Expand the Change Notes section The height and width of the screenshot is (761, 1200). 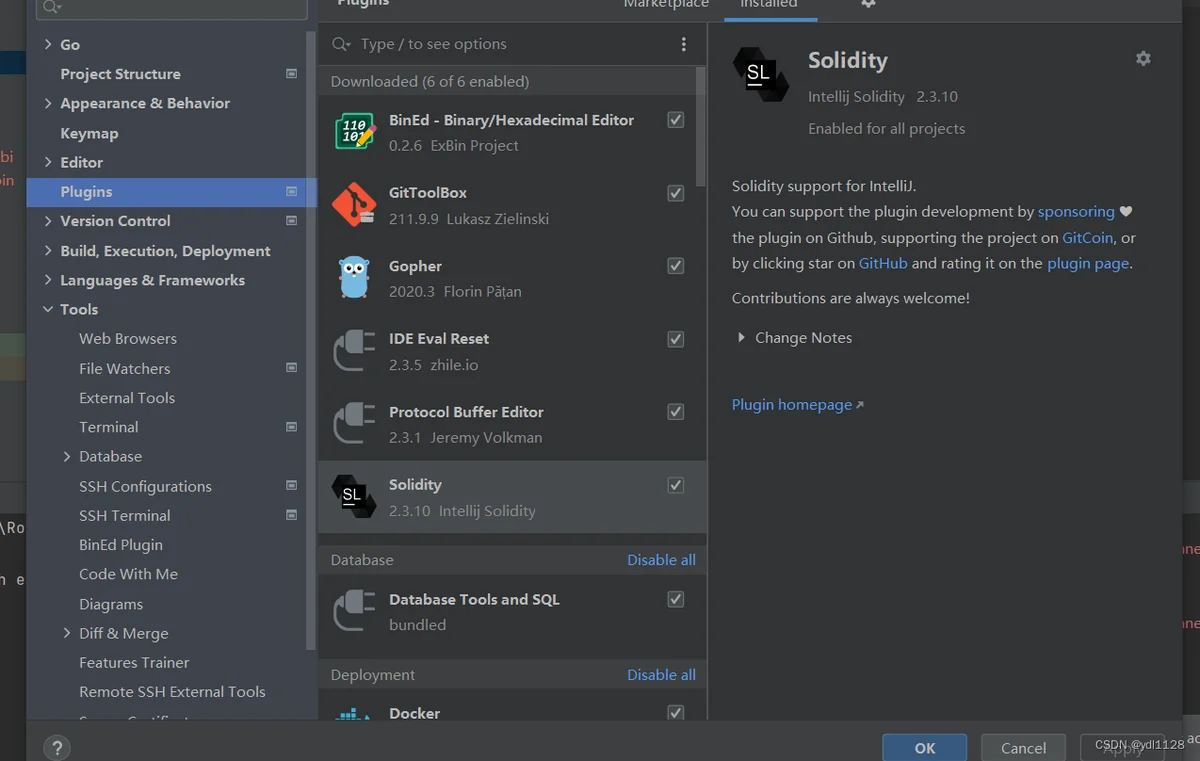click(741, 338)
